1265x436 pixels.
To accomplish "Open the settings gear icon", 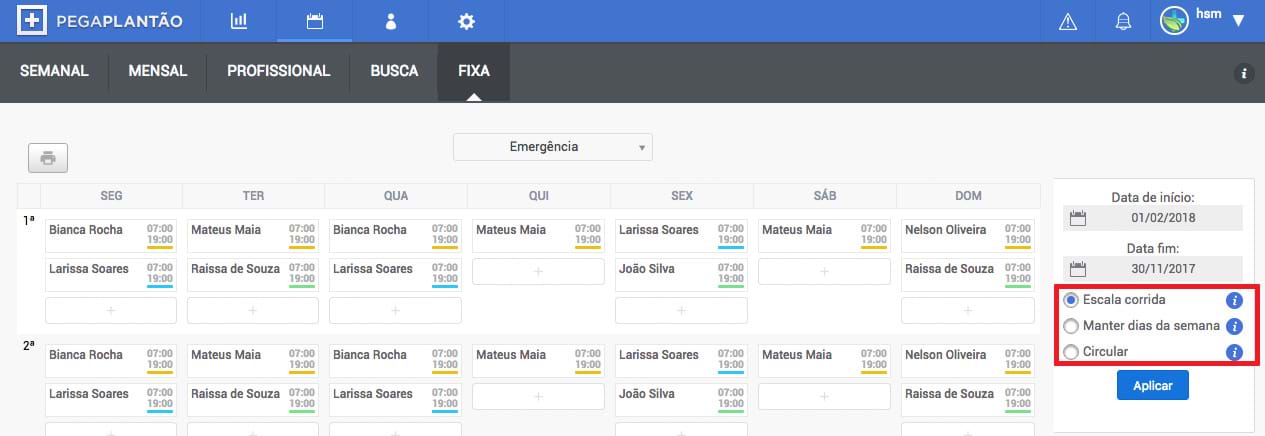I will point(466,21).
